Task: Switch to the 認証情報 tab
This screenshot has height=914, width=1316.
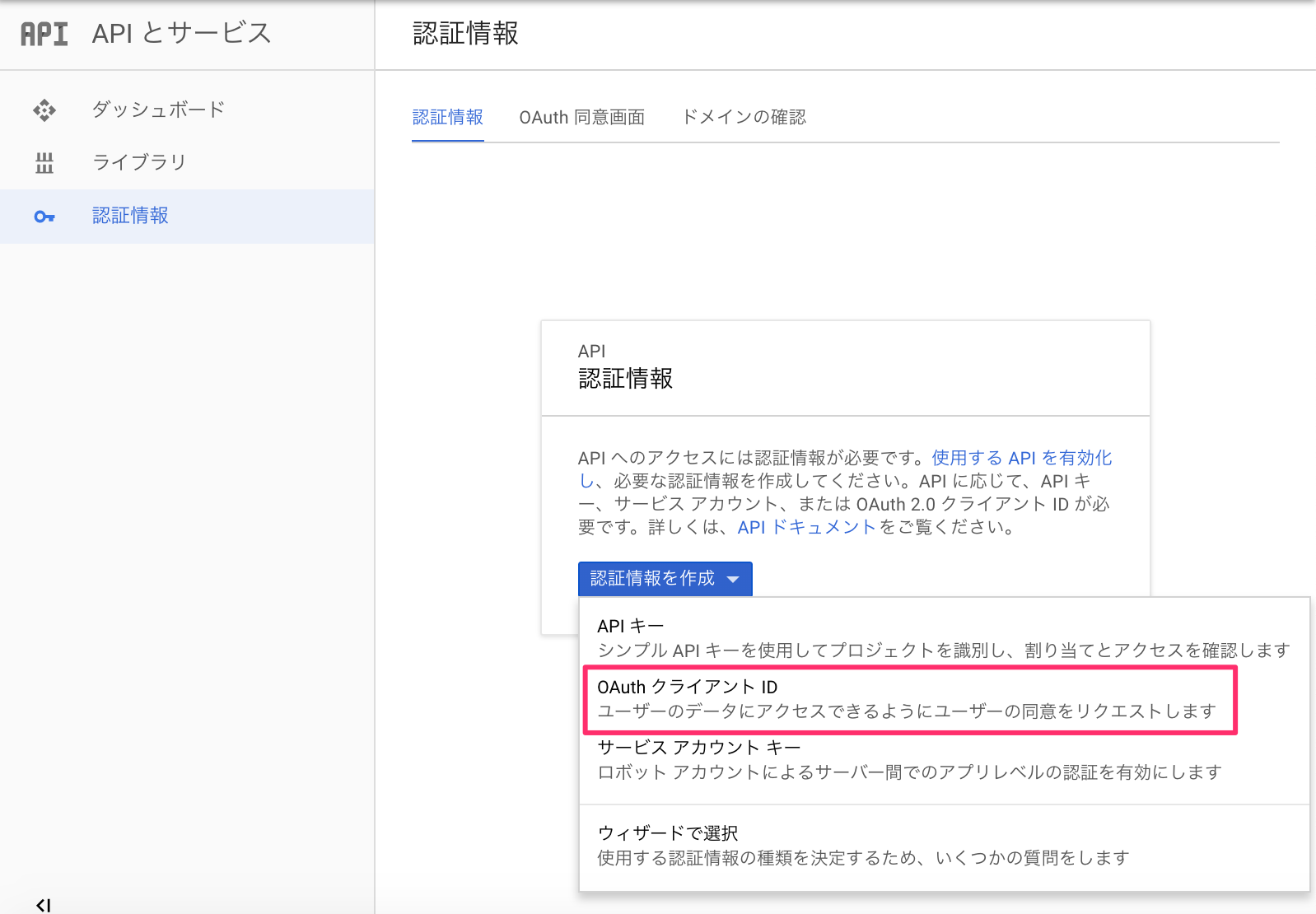Action: tap(447, 118)
